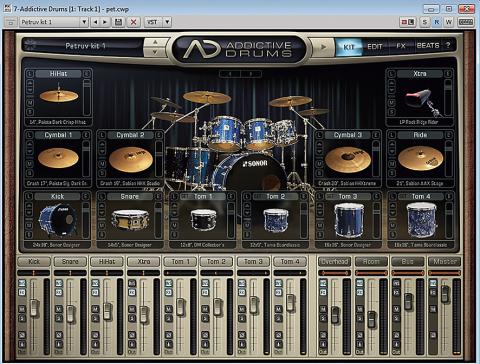Click the Tom 1 drum image
This screenshot has width=480, height=364.
[x=203, y=220]
